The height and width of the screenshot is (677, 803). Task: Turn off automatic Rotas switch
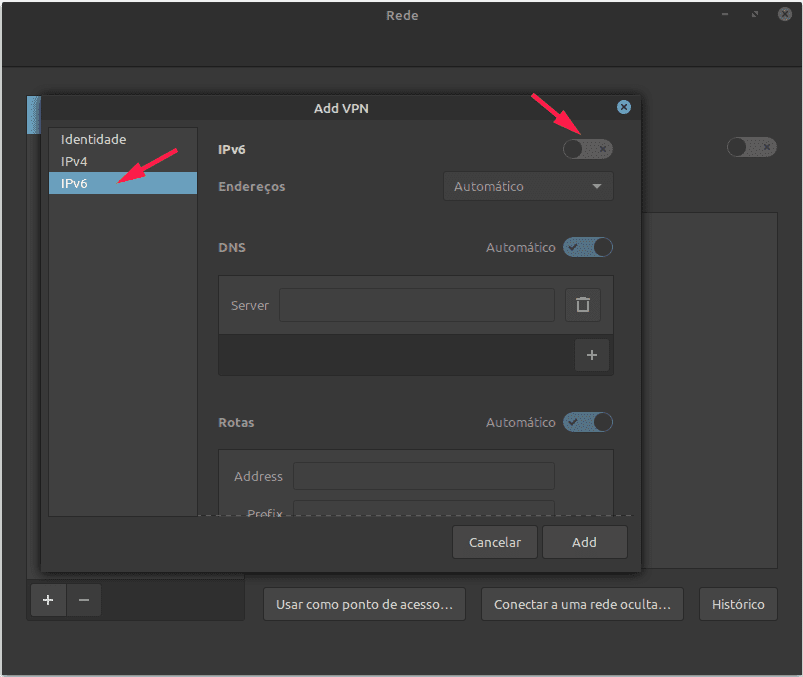587,422
